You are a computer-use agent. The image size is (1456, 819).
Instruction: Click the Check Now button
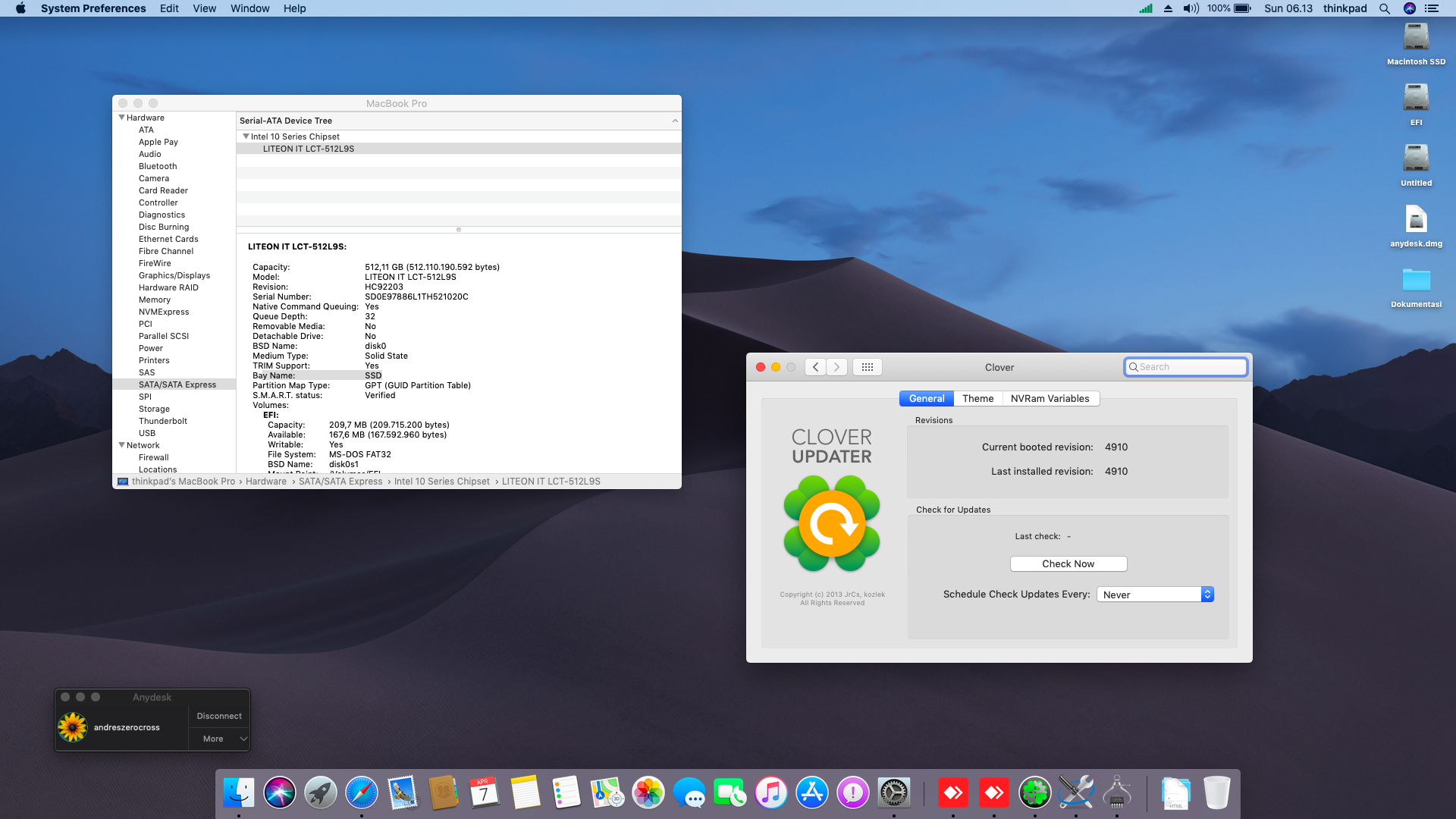pos(1068,563)
